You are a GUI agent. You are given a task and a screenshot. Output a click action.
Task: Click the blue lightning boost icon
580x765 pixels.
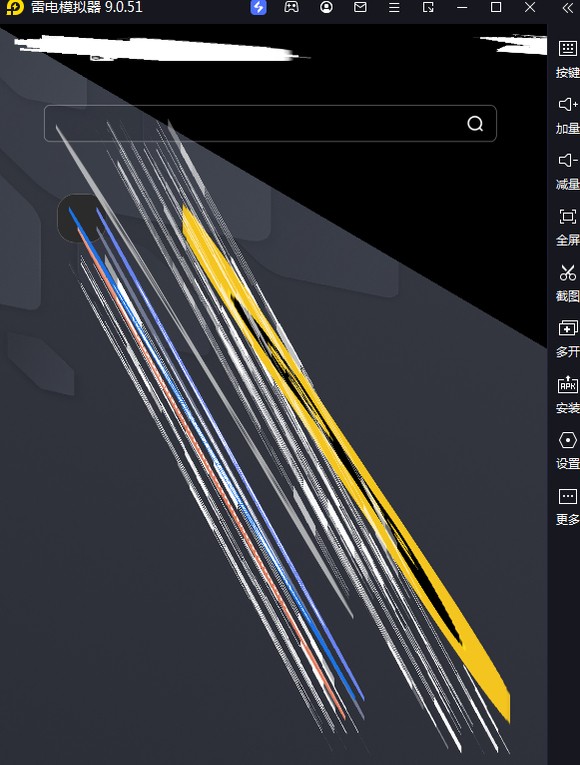point(259,7)
